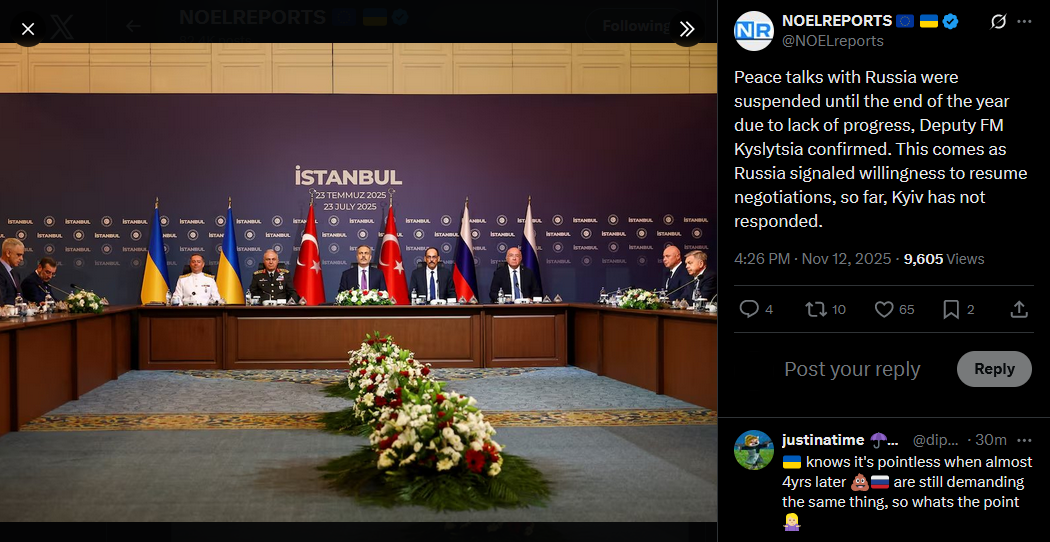The image size is (1050, 542).
Task: Click the 30m timestamp on reply
Action: (x=991, y=440)
